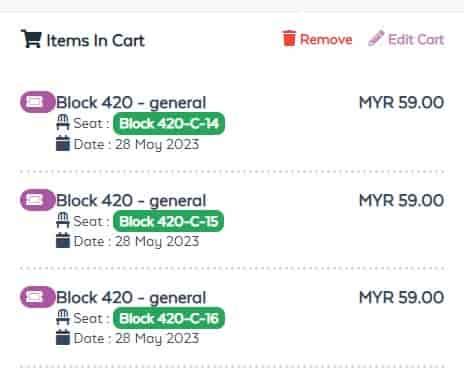464x374 pixels.
Task: Select the purple ticket icon for seat C-14
Action: point(37,102)
